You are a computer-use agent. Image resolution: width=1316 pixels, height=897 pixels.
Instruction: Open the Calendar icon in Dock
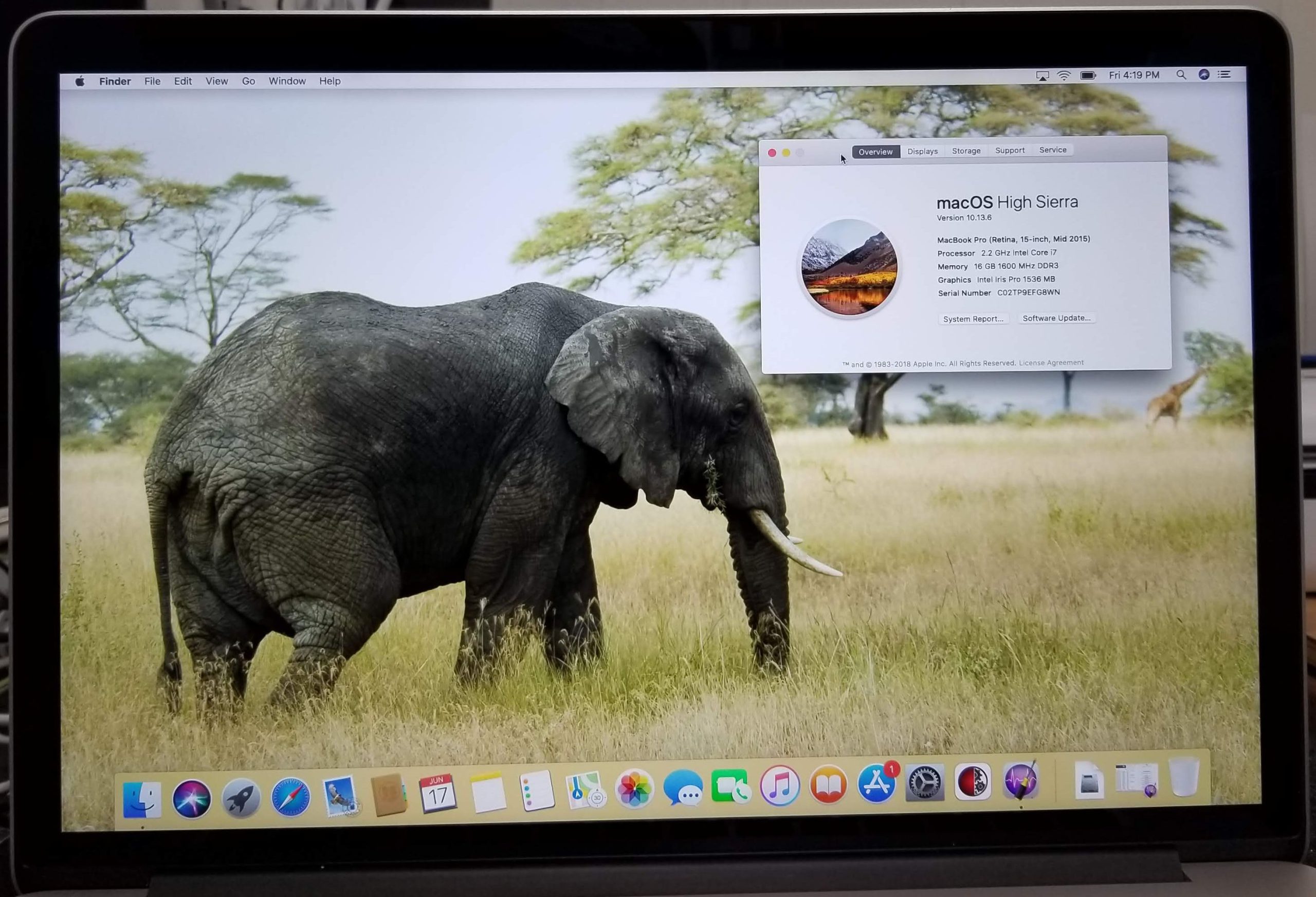pyautogui.click(x=437, y=793)
